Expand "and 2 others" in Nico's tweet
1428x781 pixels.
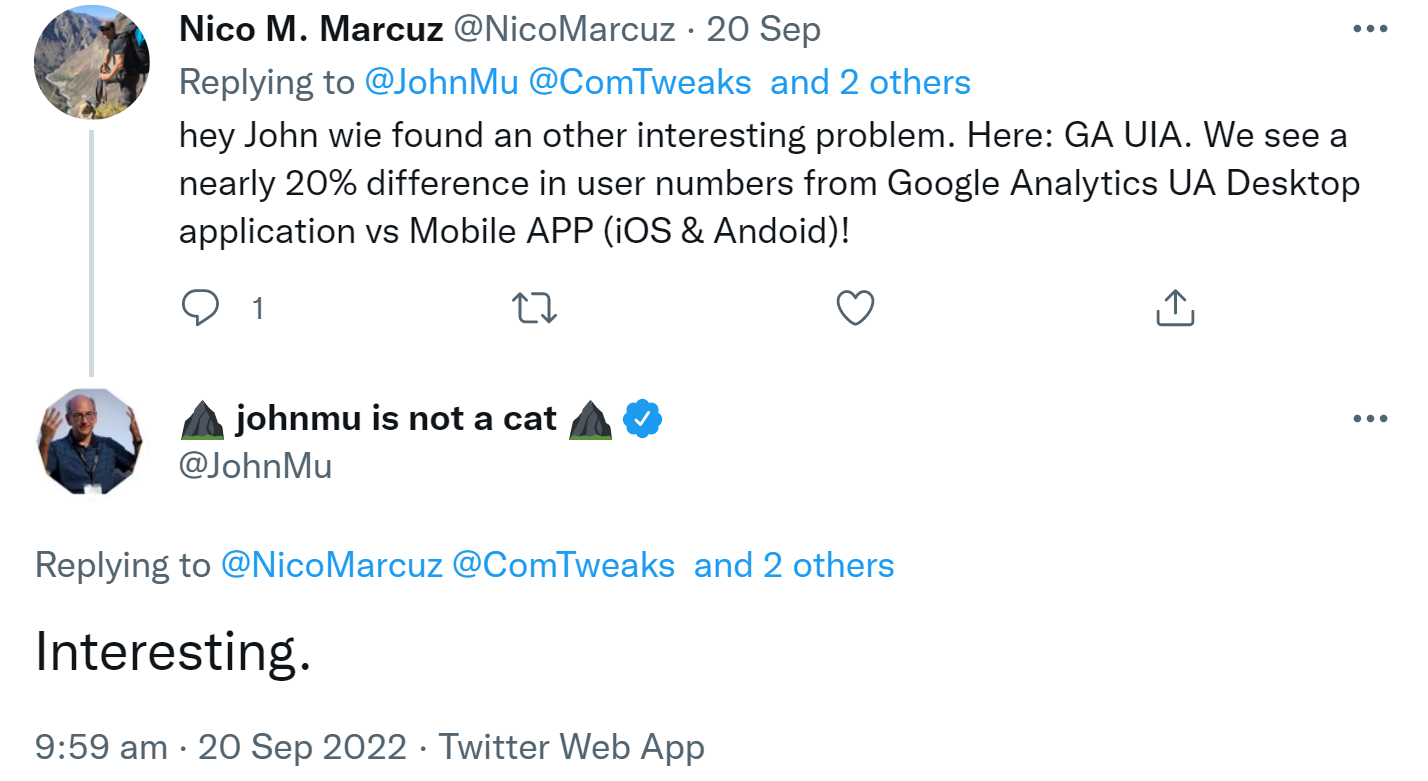870,82
